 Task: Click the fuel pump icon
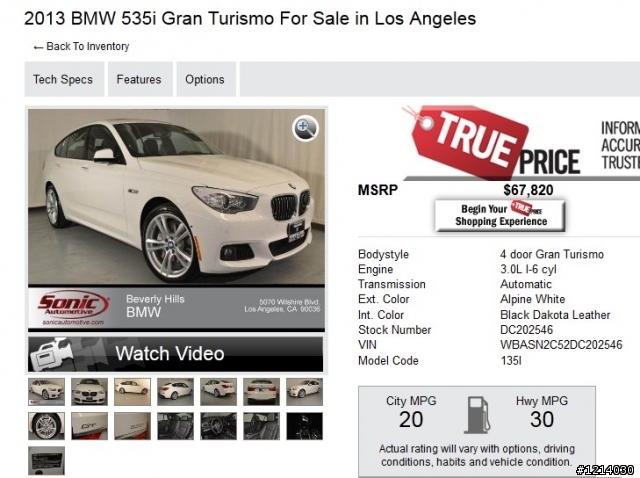(477, 415)
